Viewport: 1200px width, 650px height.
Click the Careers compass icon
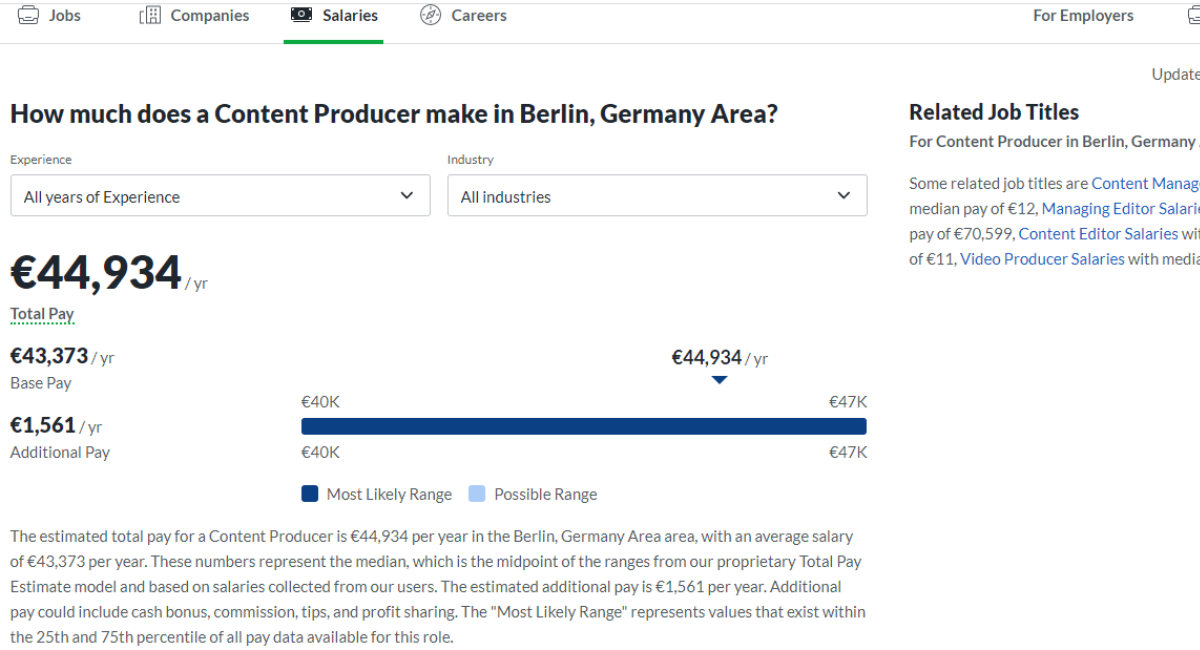(431, 15)
